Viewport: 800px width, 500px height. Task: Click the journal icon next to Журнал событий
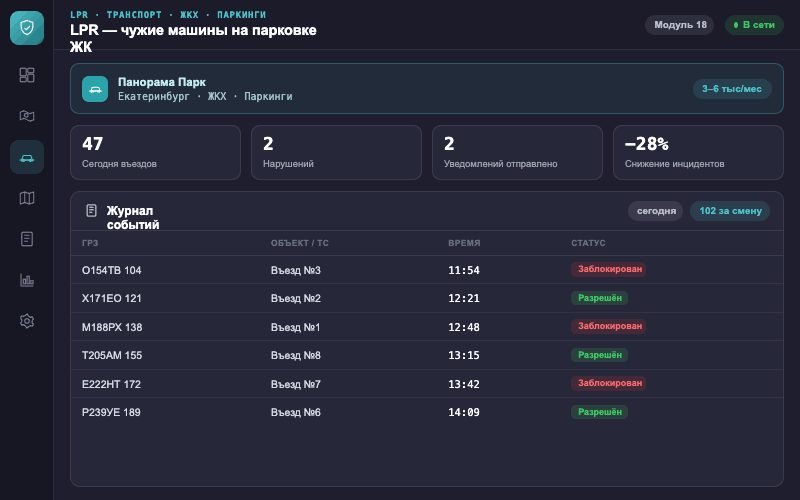(91, 210)
